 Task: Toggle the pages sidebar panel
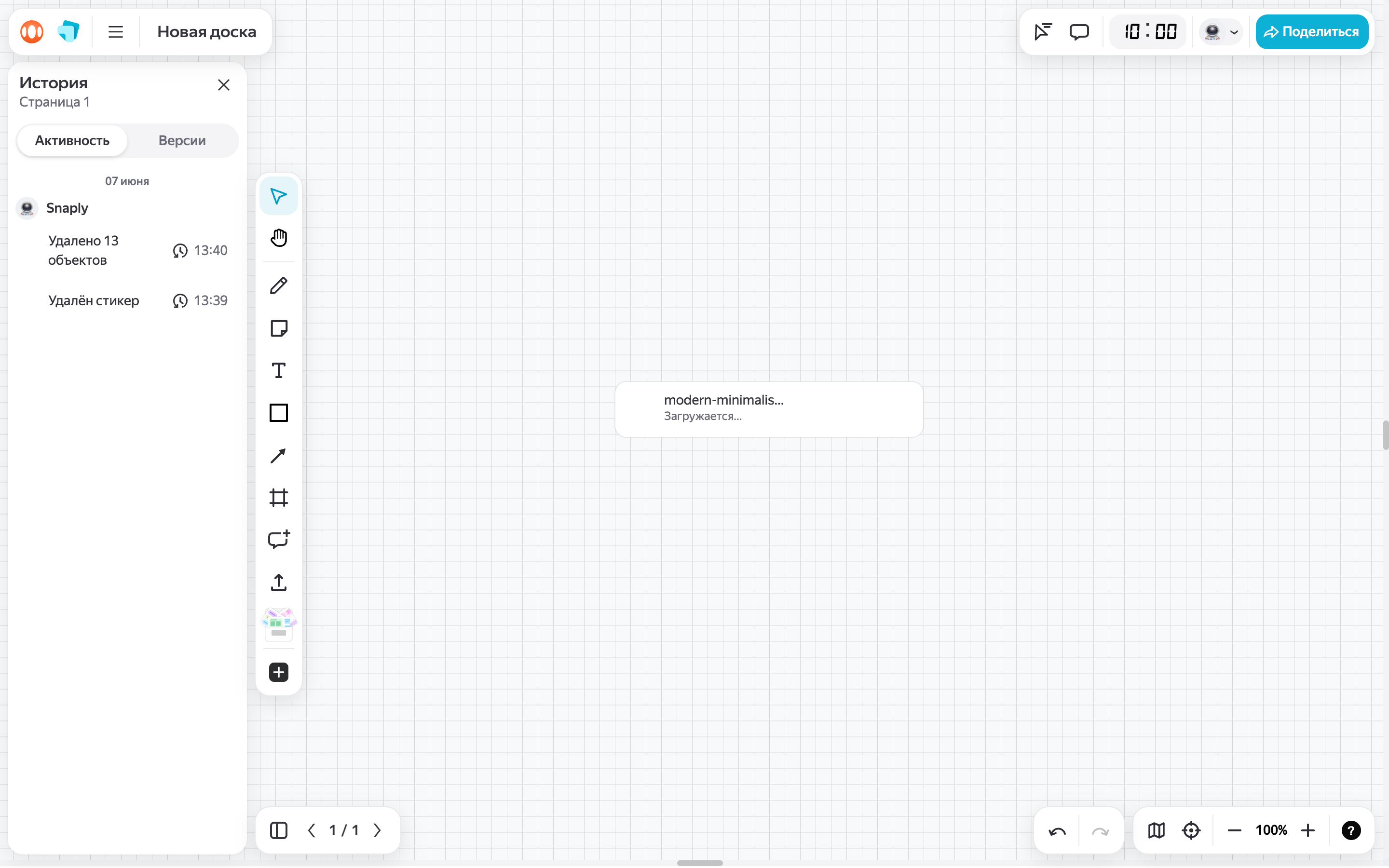pos(278,831)
